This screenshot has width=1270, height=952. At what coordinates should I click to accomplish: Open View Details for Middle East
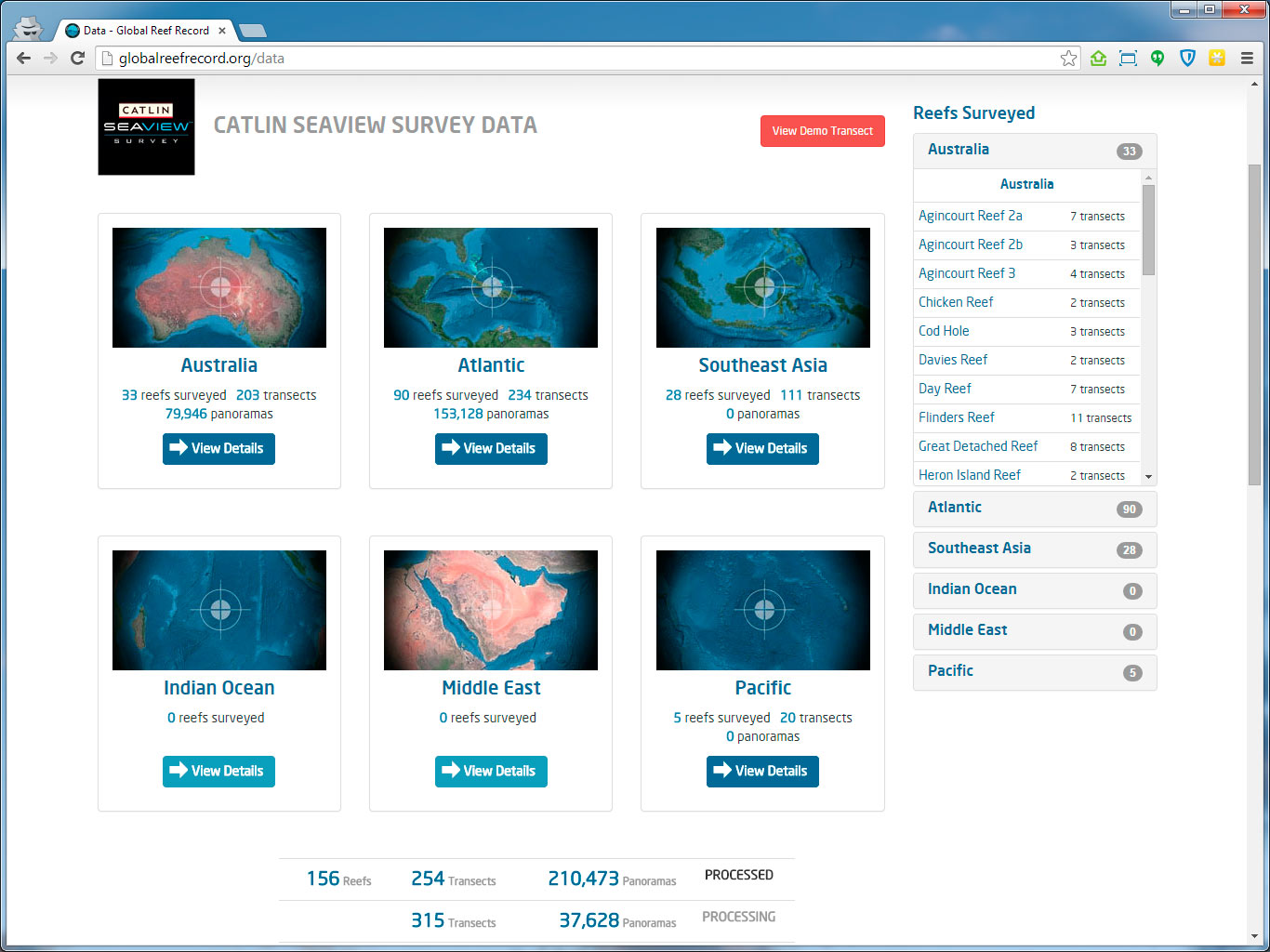[491, 771]
